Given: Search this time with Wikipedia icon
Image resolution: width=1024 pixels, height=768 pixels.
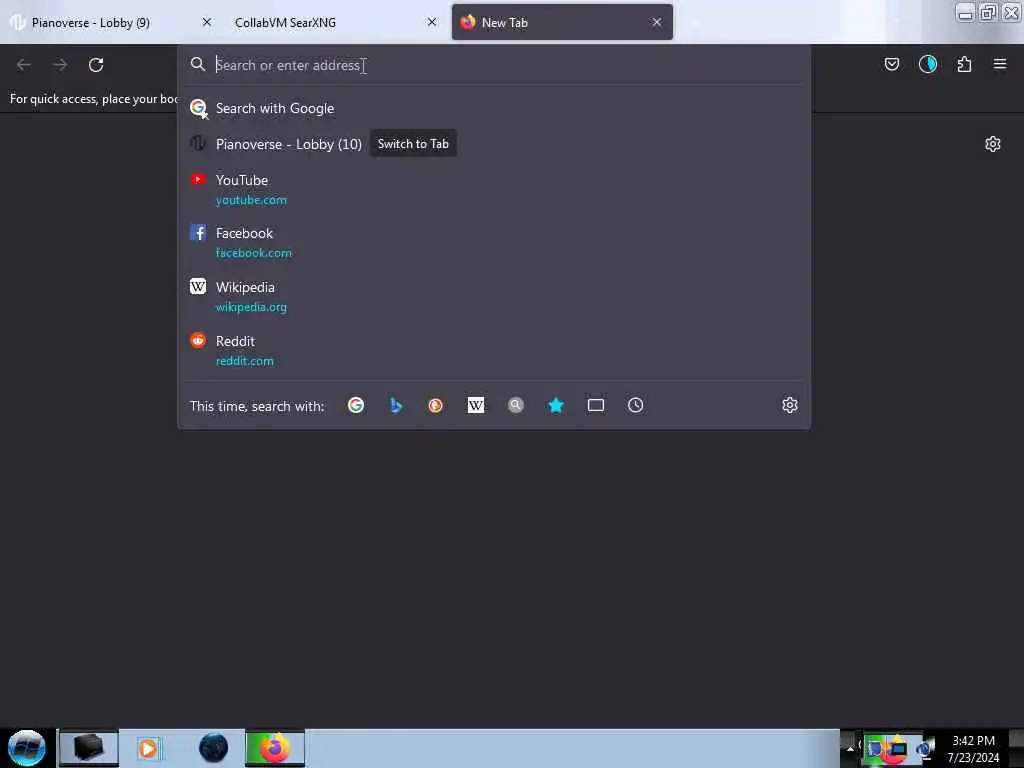Looking at the screenshot, I should (476, 406).
